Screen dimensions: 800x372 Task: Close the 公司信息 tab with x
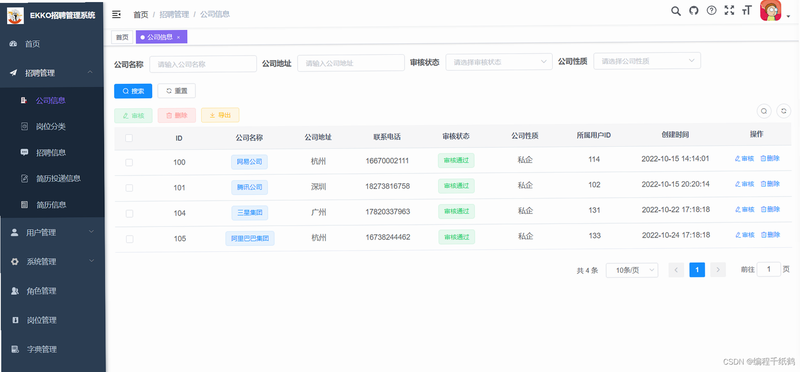[x=178, y=37]
